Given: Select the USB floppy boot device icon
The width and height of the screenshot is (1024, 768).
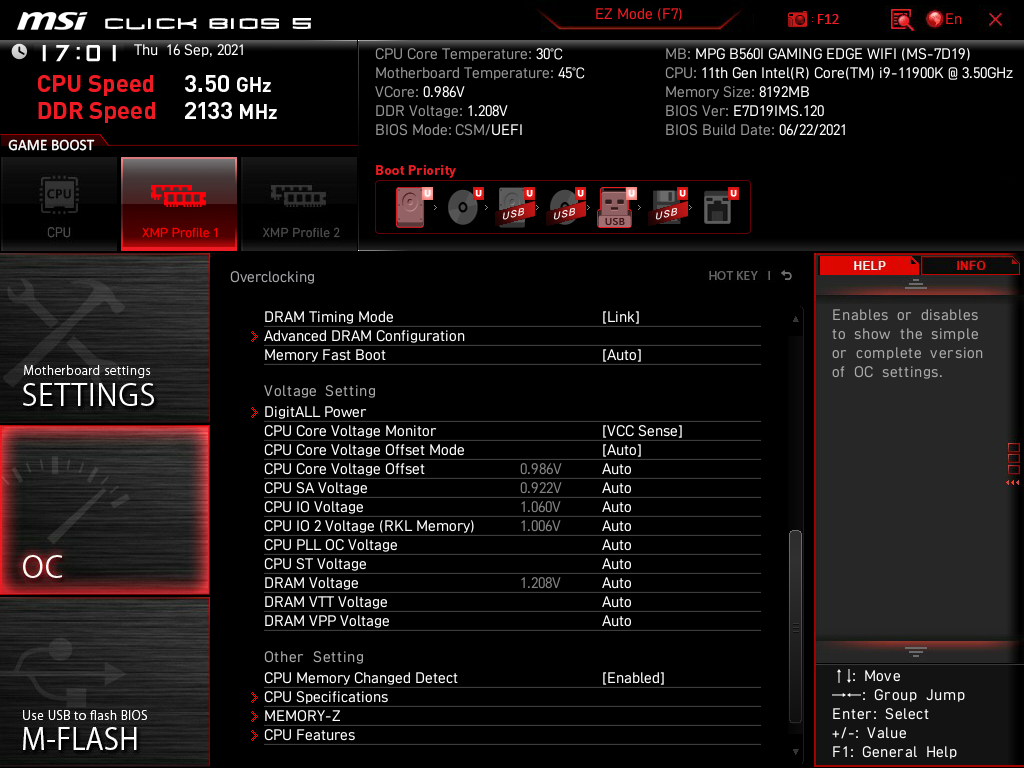Looking at the screenshot, I should tap(667, 207).
